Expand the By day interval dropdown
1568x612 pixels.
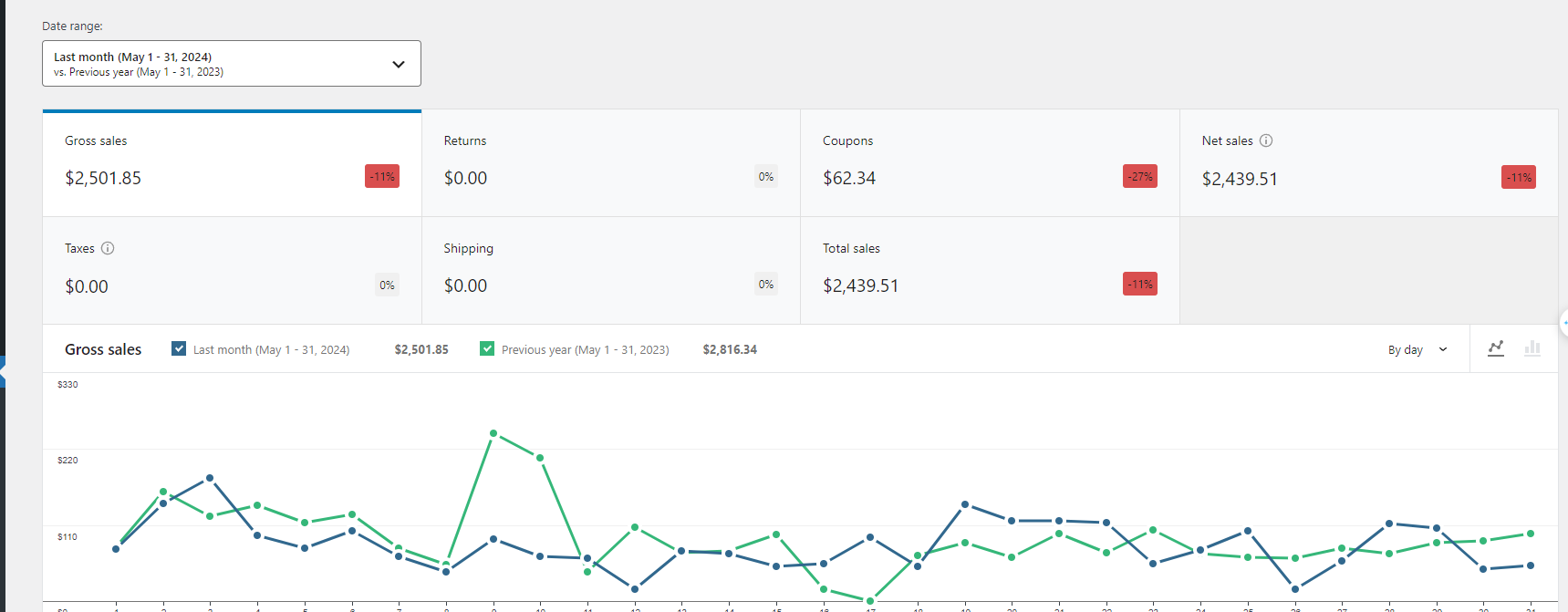click(1417, 349)
